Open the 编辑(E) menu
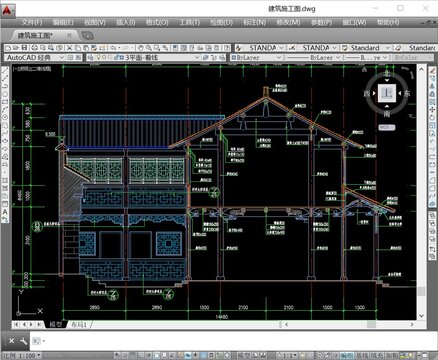This screenshot has height=360, width=438. tap(63, 22)
